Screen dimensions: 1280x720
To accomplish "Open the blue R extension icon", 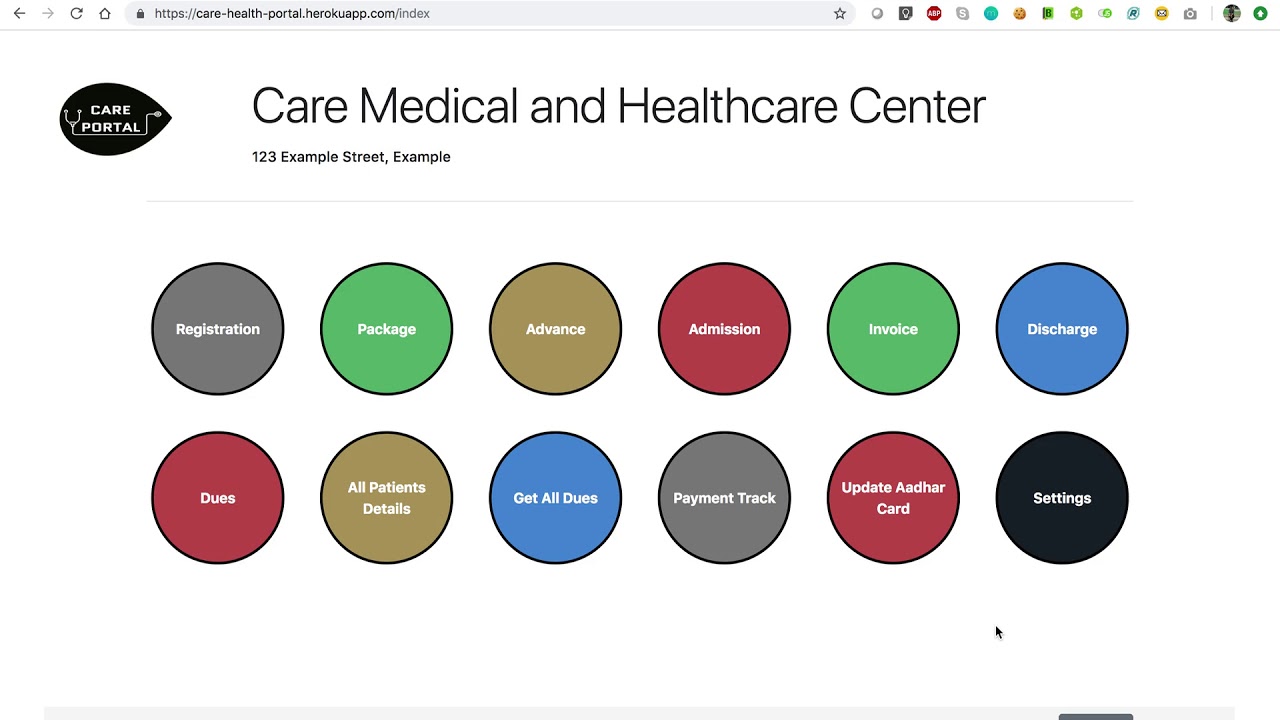I will (x=1133, y=14).
